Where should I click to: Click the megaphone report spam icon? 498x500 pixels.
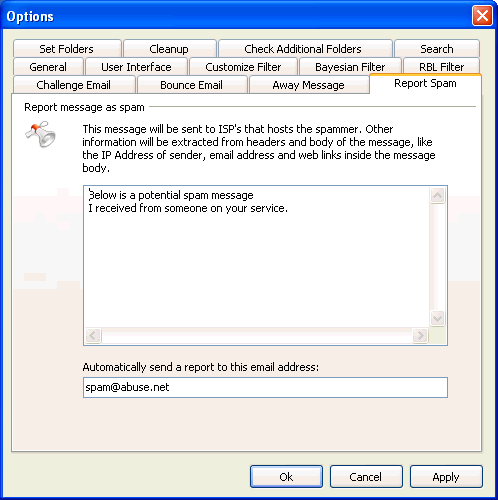pos(40,135)
